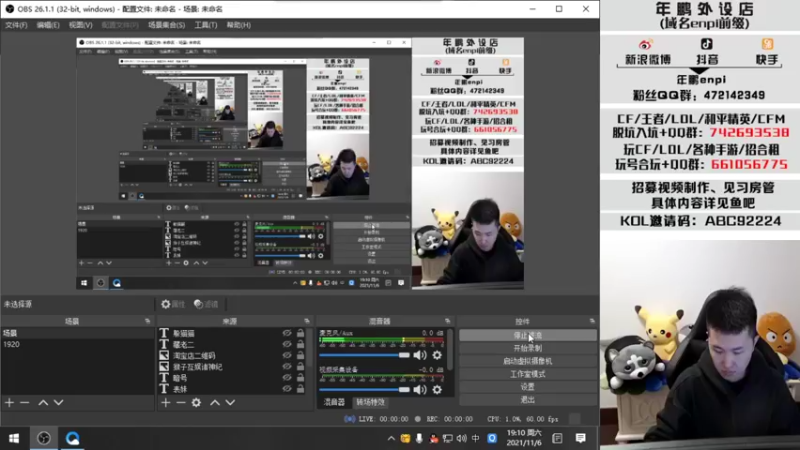Undock the 场景 panel using its float icon
Screen dimensions: 800x450
tap(147, 321)
